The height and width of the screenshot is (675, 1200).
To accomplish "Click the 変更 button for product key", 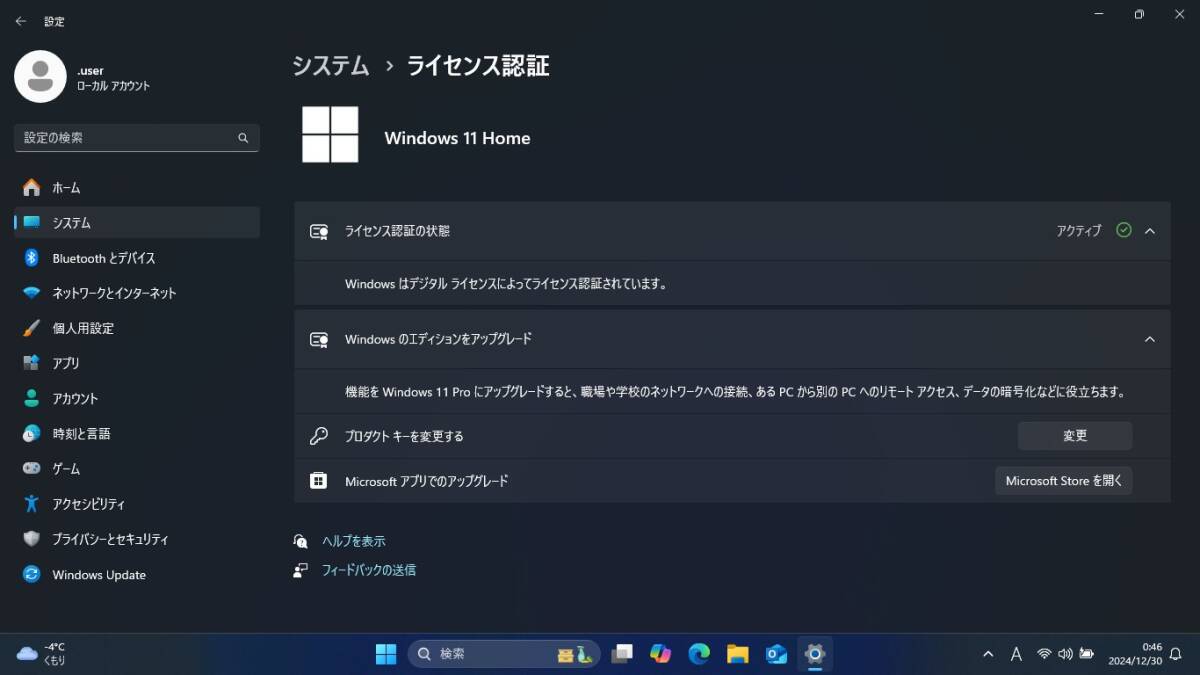I will [x=1075, y=436].
